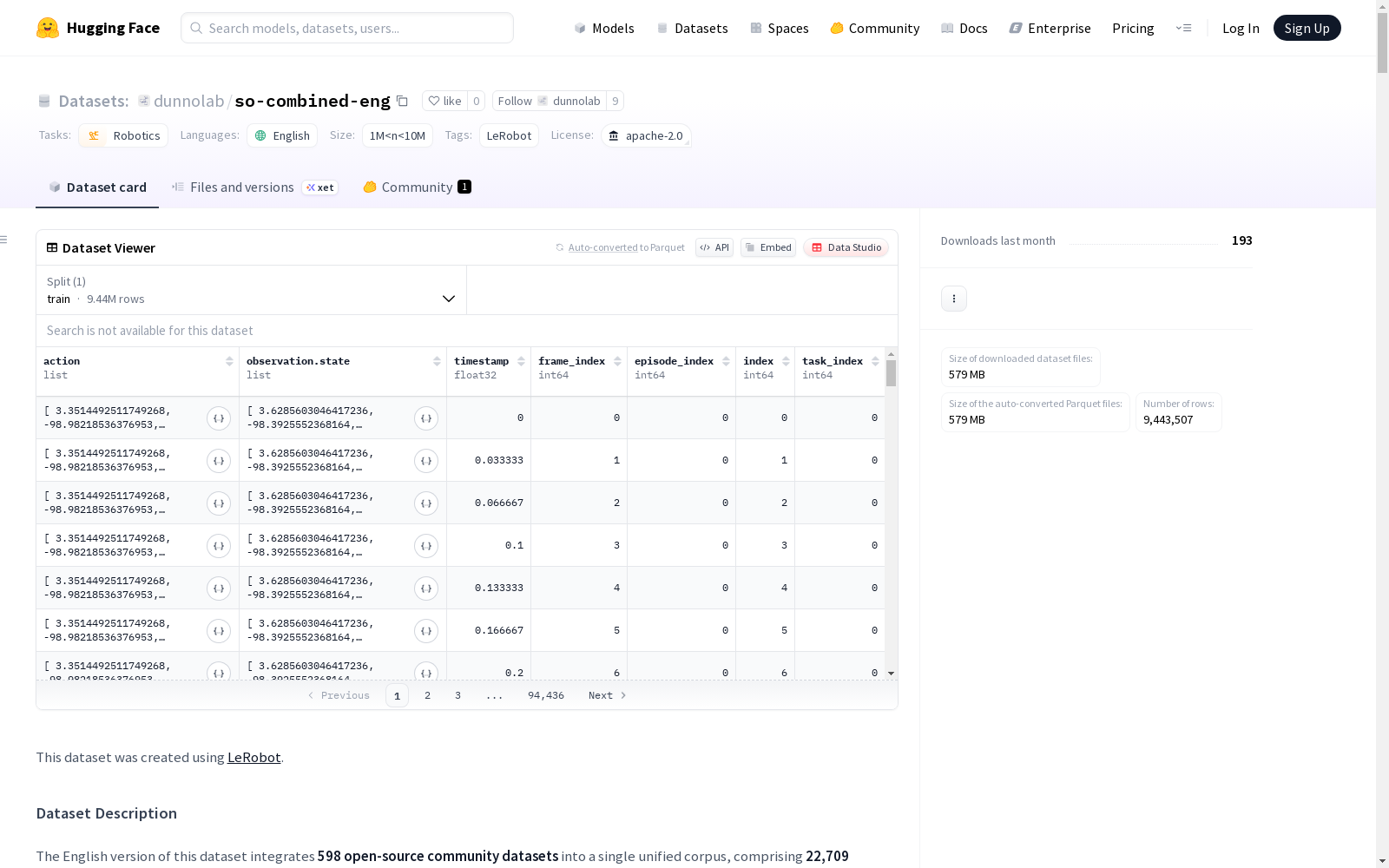The width and height of the screenshot is (1389, 868).
Task: Switch to the Community tab with 1 discussion
Action: 417,187
